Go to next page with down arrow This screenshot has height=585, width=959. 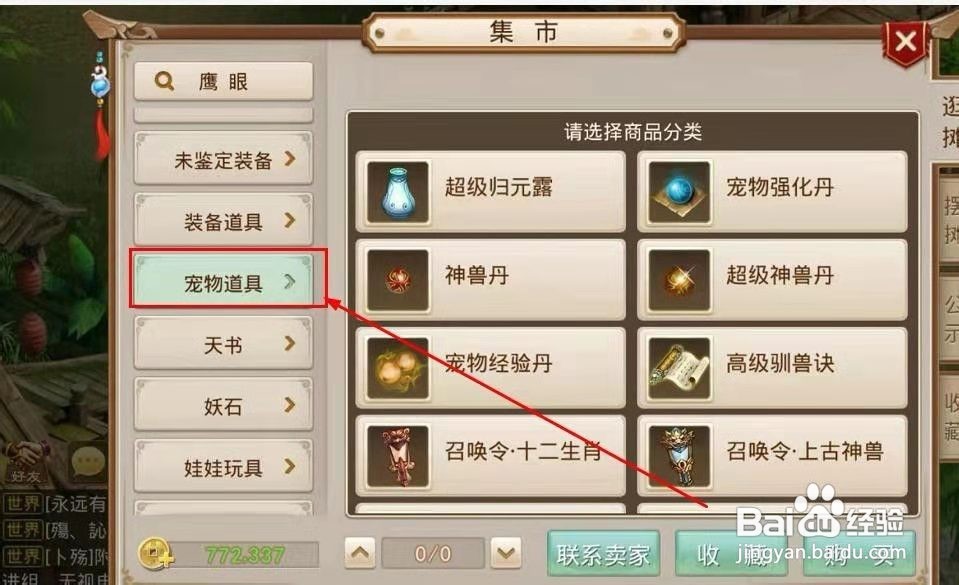506,553
